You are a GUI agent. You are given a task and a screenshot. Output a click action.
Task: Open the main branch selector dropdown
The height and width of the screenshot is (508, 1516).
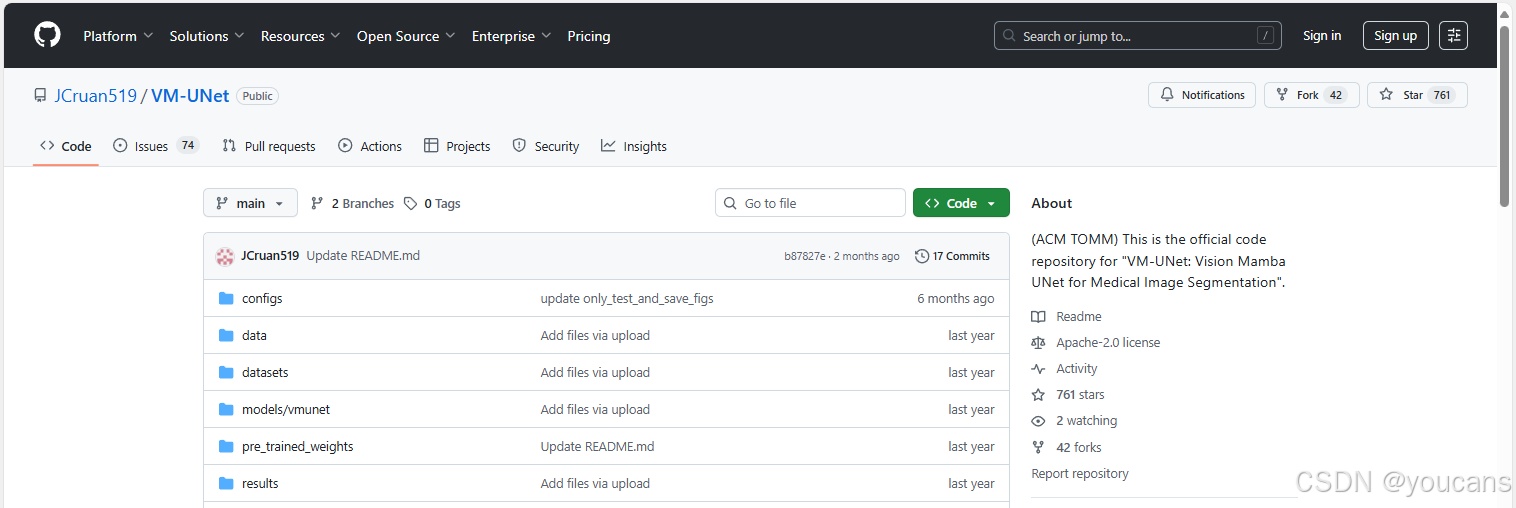[250, 203]
